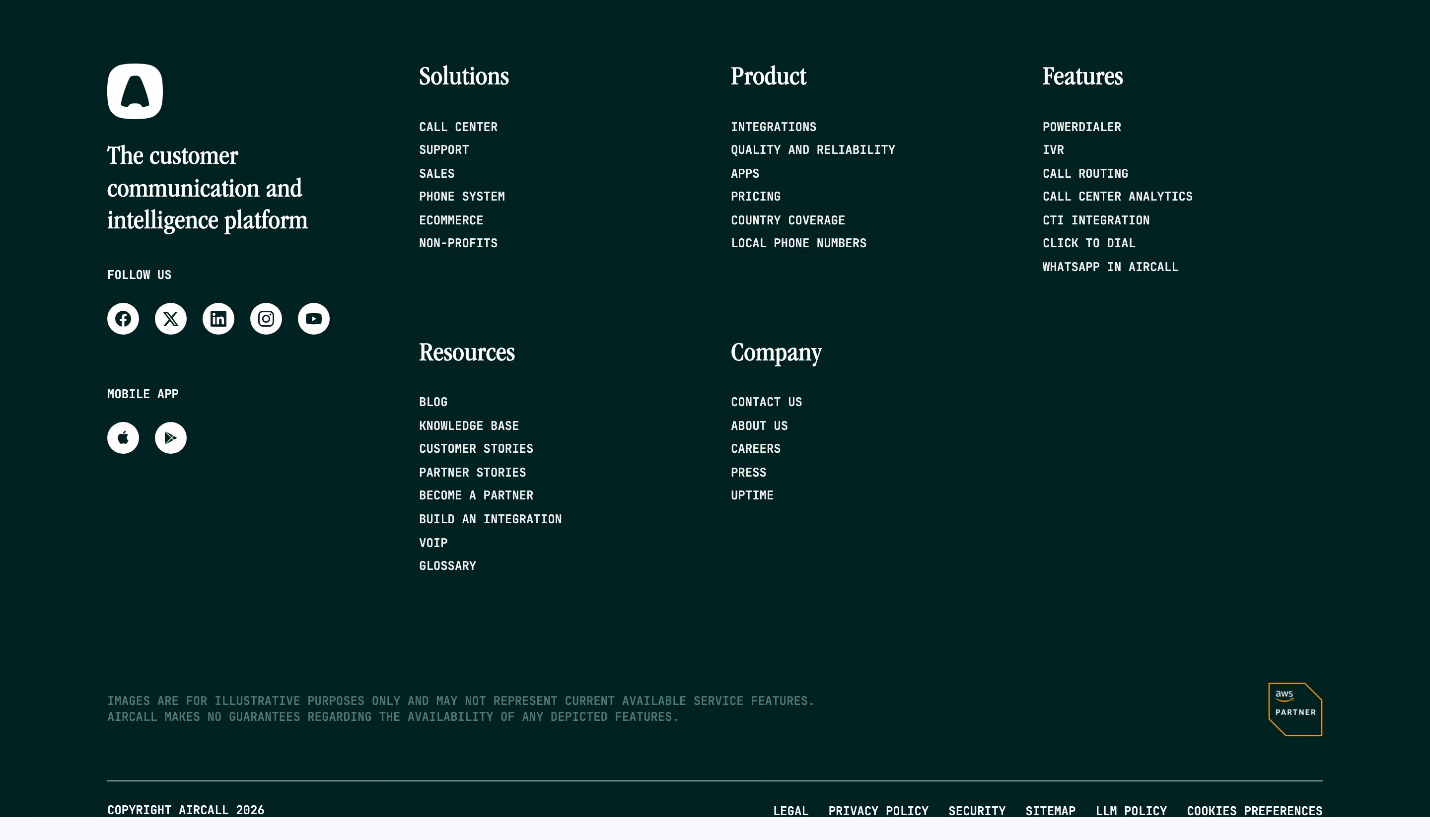Open CTI Integration link
Image resolution: width=1430 pixels, height=840 pixels.
[x=1096, y=220]
